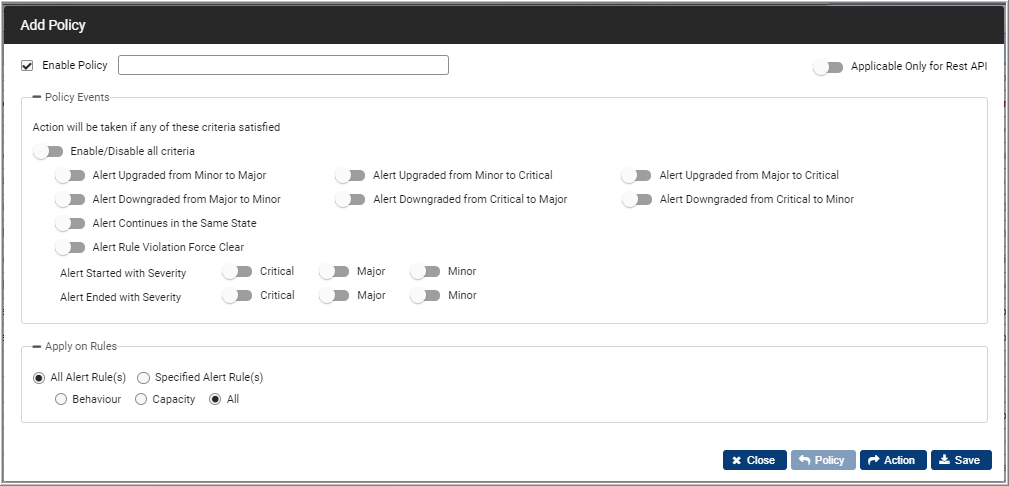The height and width of the screenshot is (486, 1009).
Task: Choose the Capacity radio option
Action: 141,400
